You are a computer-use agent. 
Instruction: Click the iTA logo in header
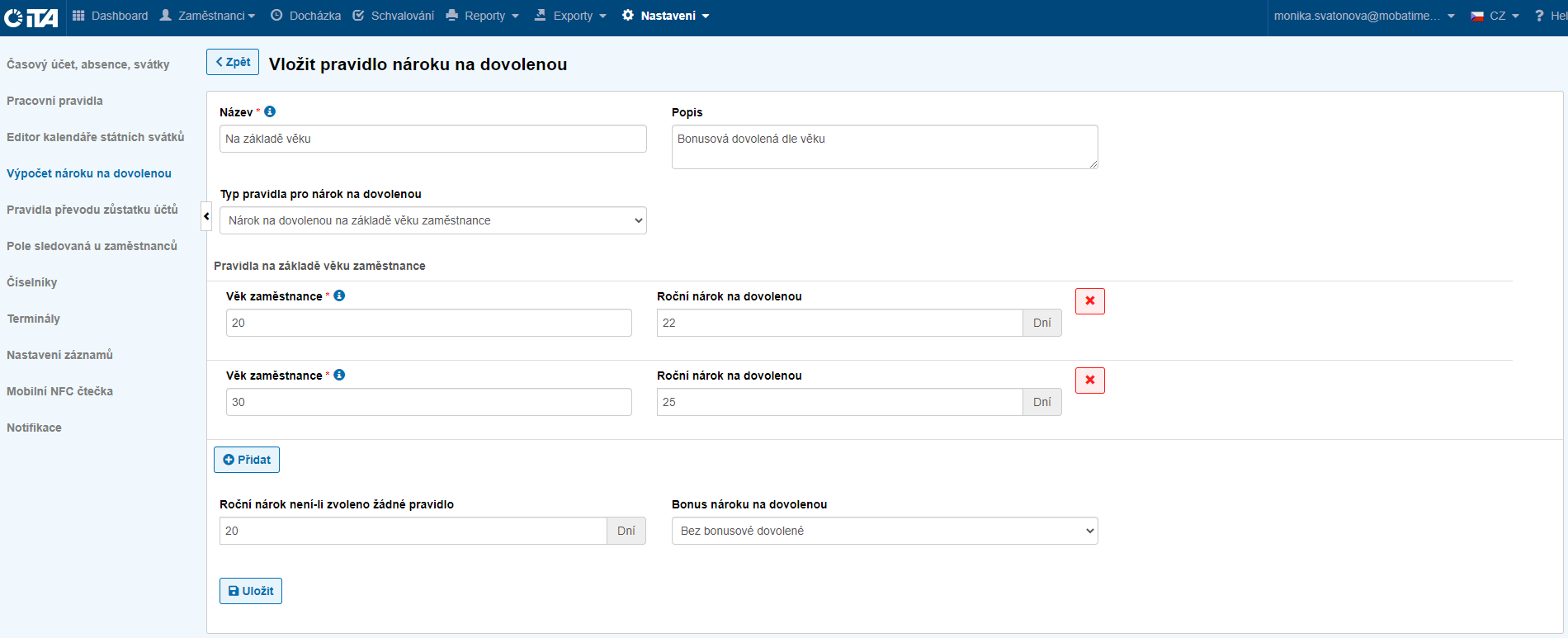coord(31,17)
